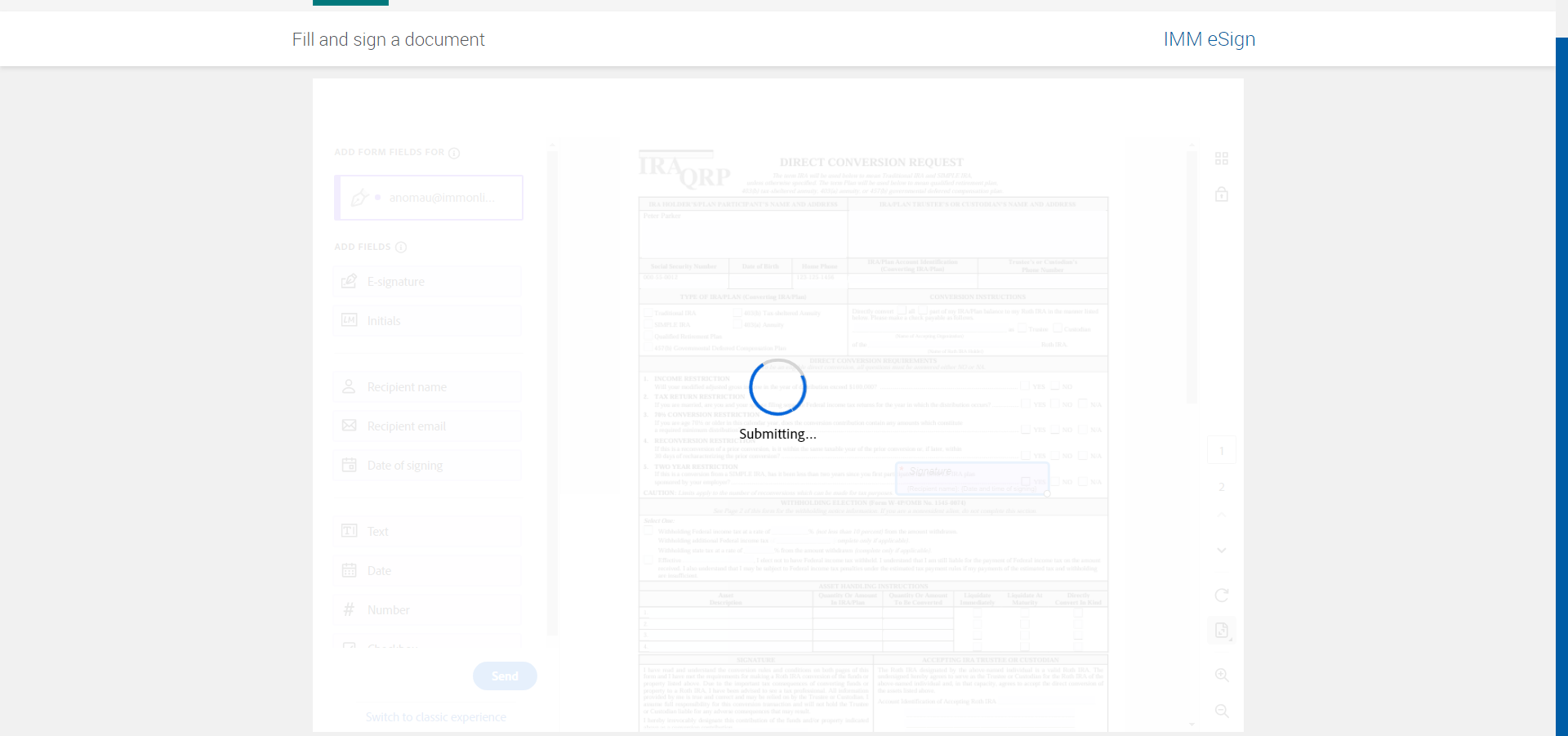Add a Recipient name field
The image size is (1568, 736).
tap(427, 387)
